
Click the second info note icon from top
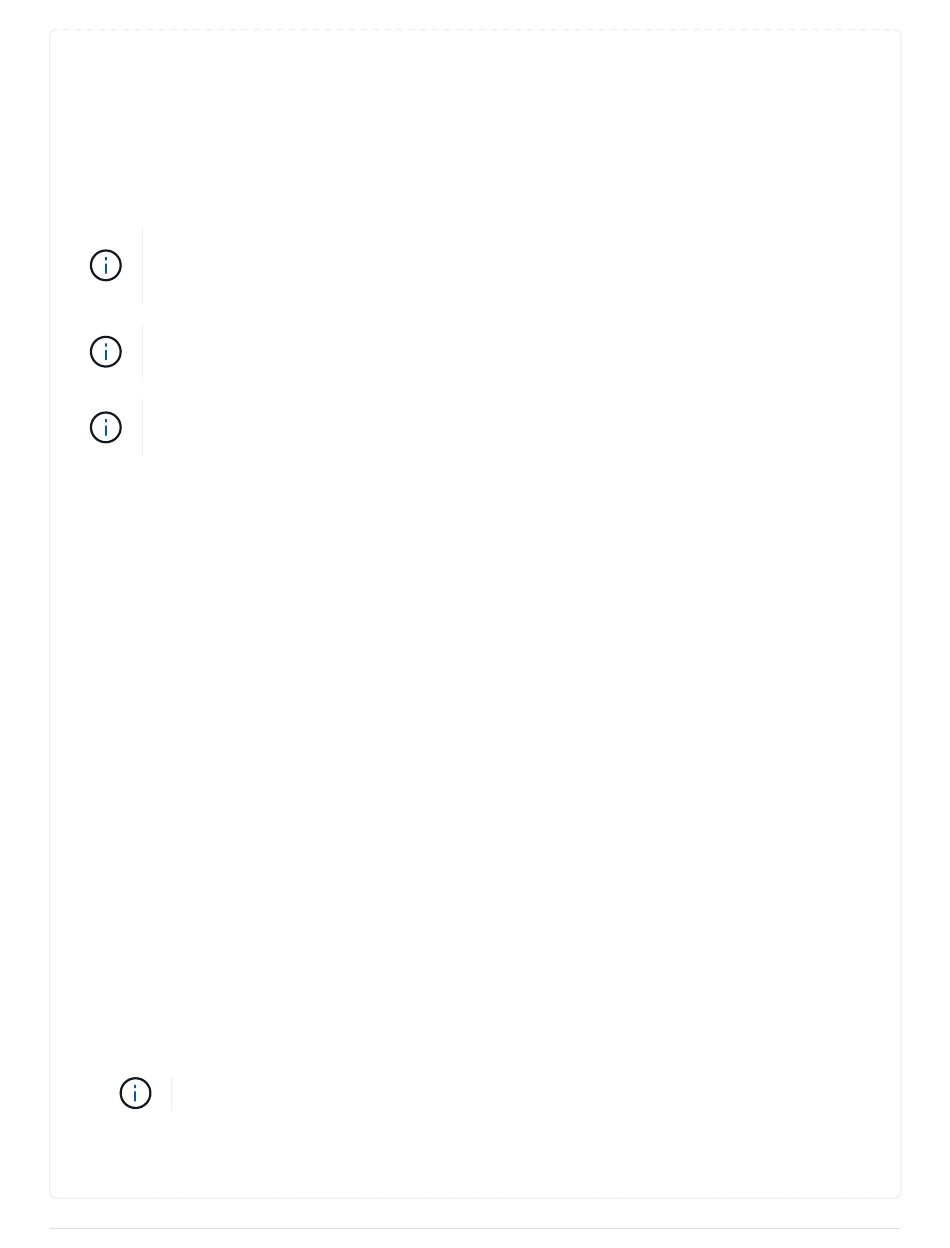(x=106, y=351)
